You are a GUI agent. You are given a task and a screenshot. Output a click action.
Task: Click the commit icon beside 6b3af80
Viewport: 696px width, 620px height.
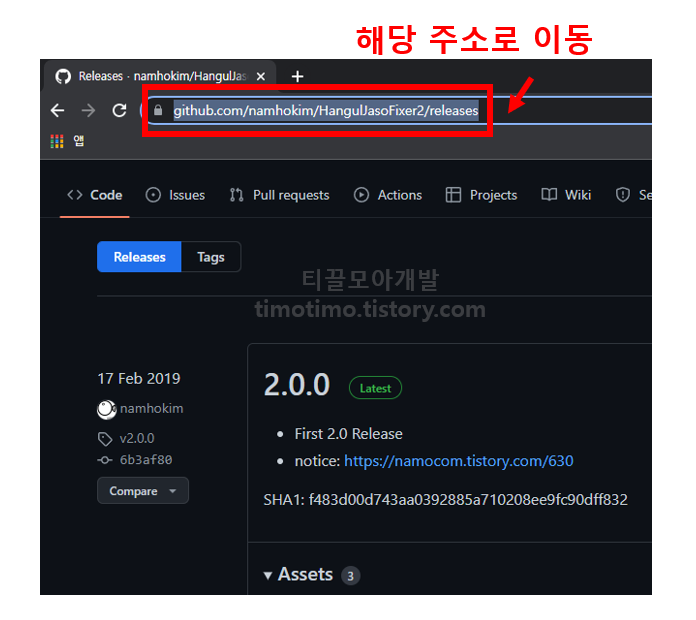click(105, 460)
